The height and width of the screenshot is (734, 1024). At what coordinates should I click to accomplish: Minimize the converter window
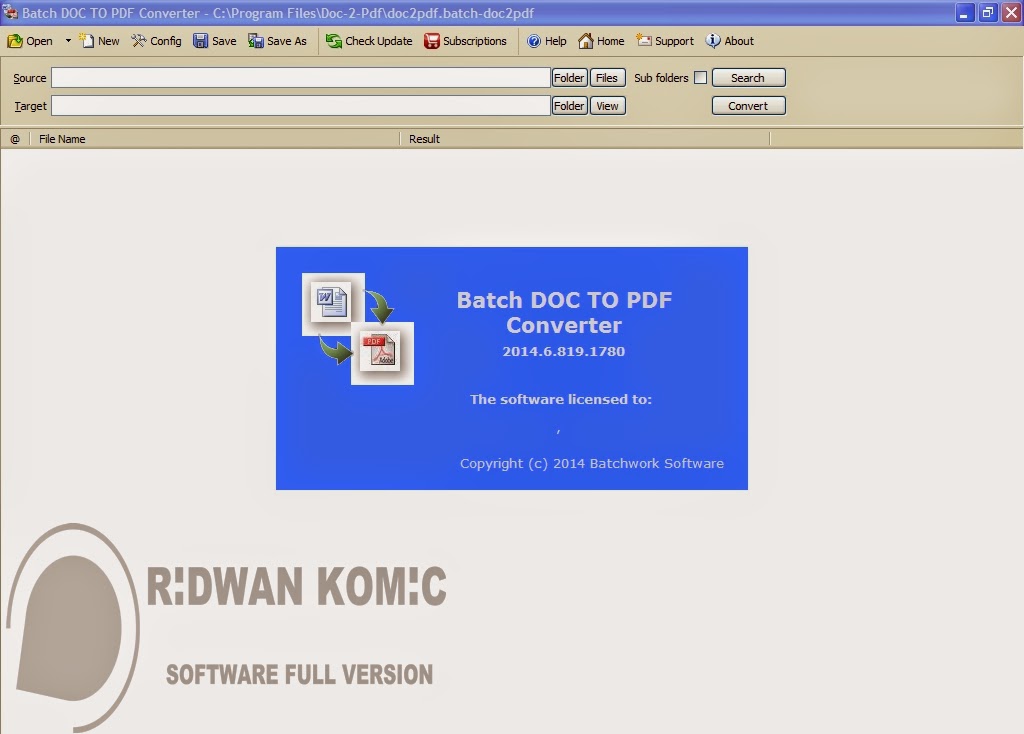pyautogui.click(x=964, y=12)
